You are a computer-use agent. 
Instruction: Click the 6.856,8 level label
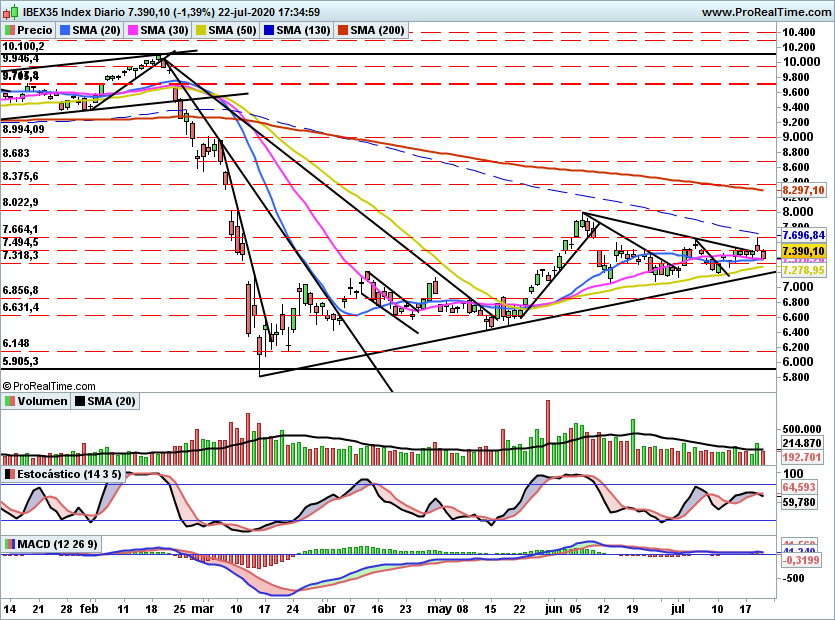[x=20, y=290]
